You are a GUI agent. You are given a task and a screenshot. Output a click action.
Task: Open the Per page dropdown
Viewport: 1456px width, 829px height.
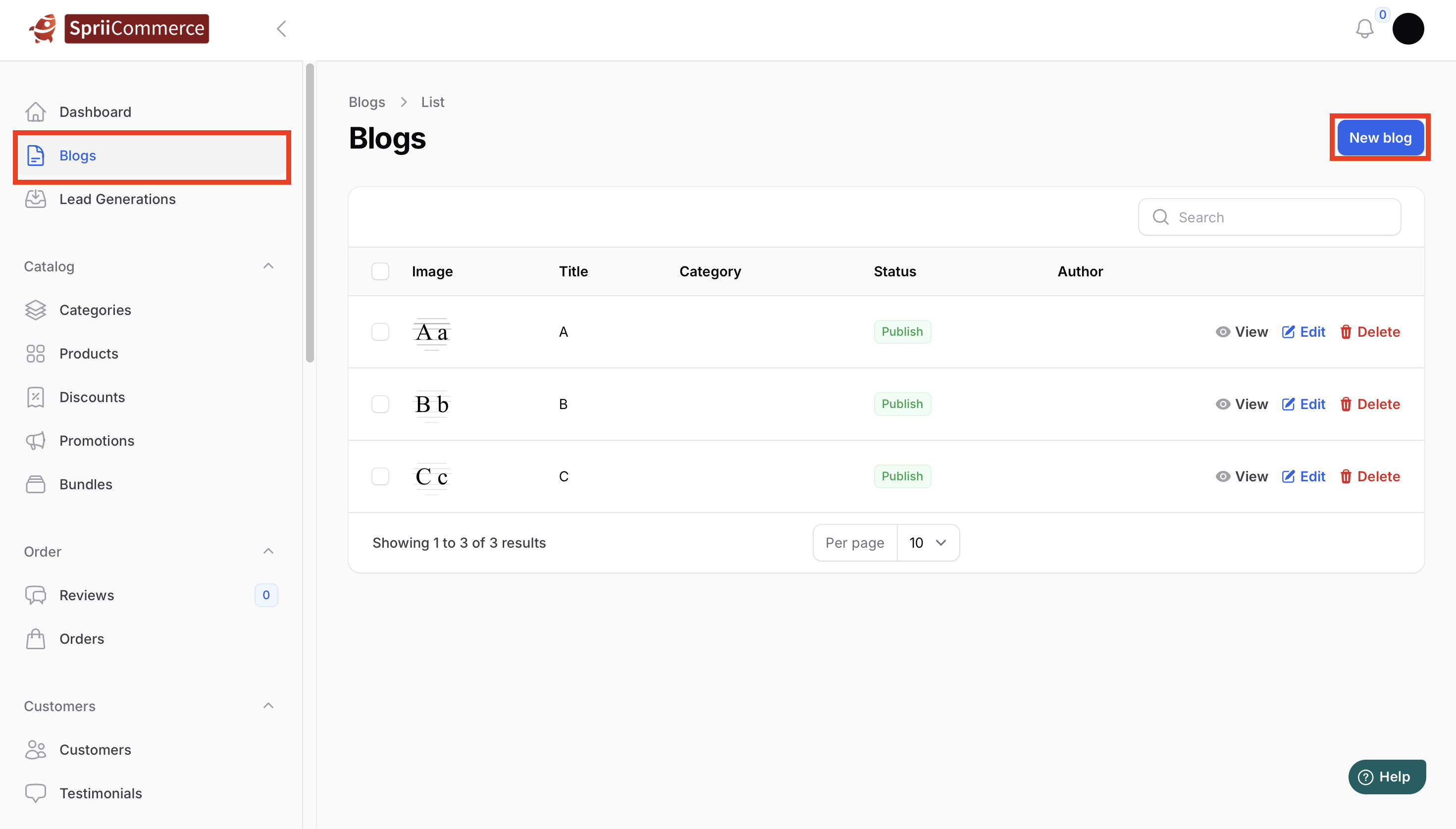pyautogui.click(x=928, y=543)
